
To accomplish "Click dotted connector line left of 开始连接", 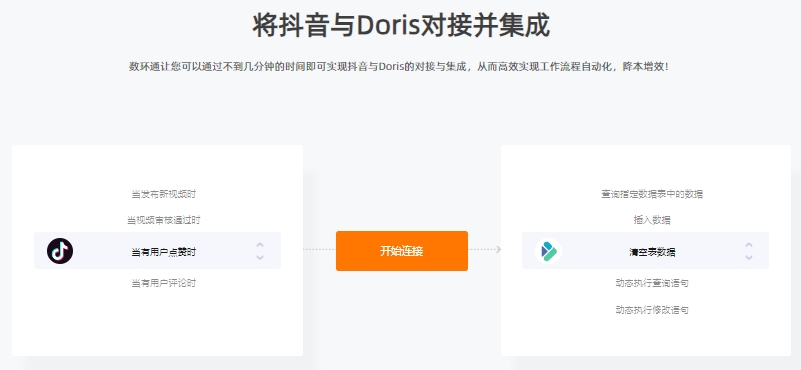I will [319, 249].
